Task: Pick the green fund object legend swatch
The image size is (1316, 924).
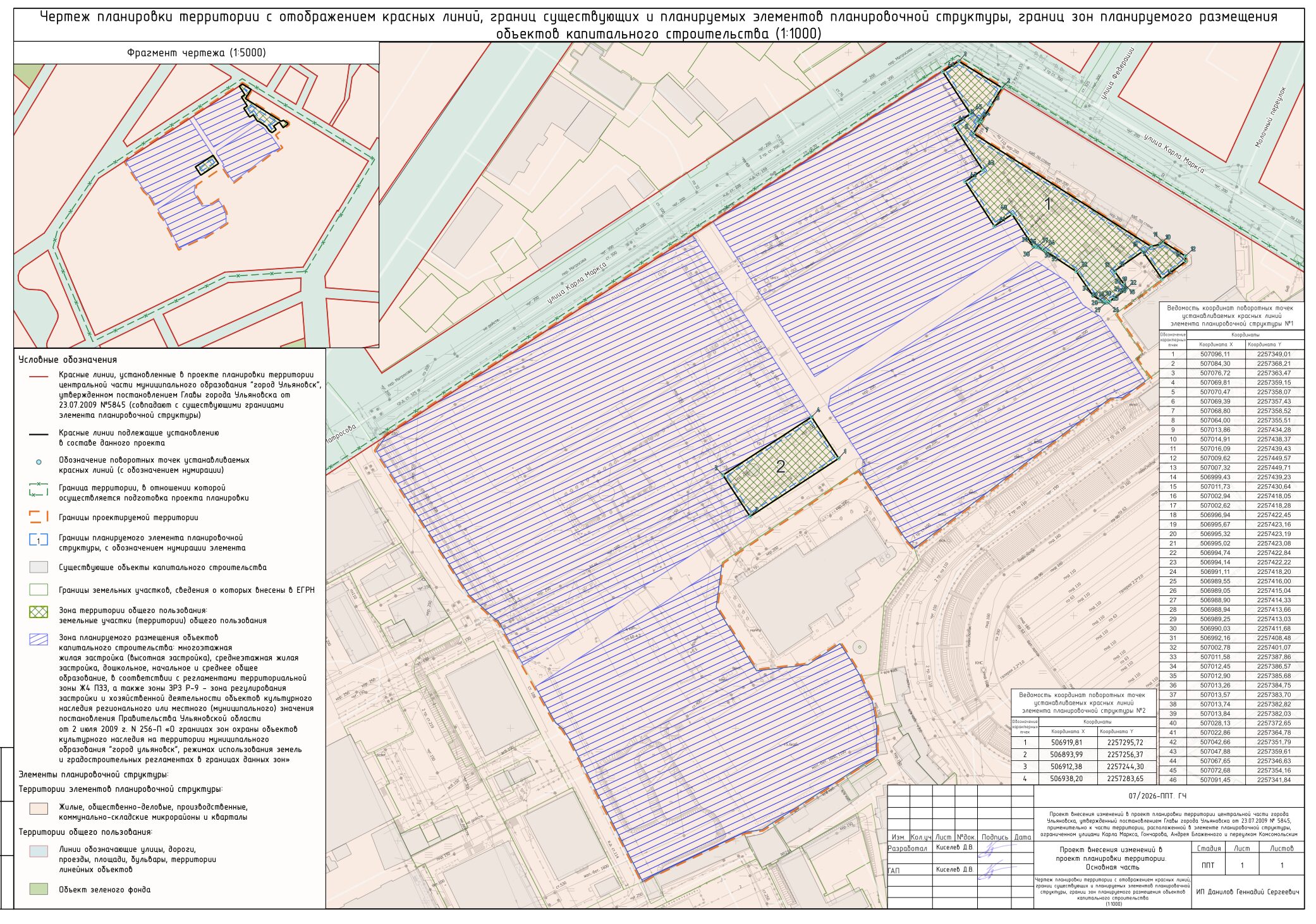Action: pyautogui.click(x=39, y=889)
